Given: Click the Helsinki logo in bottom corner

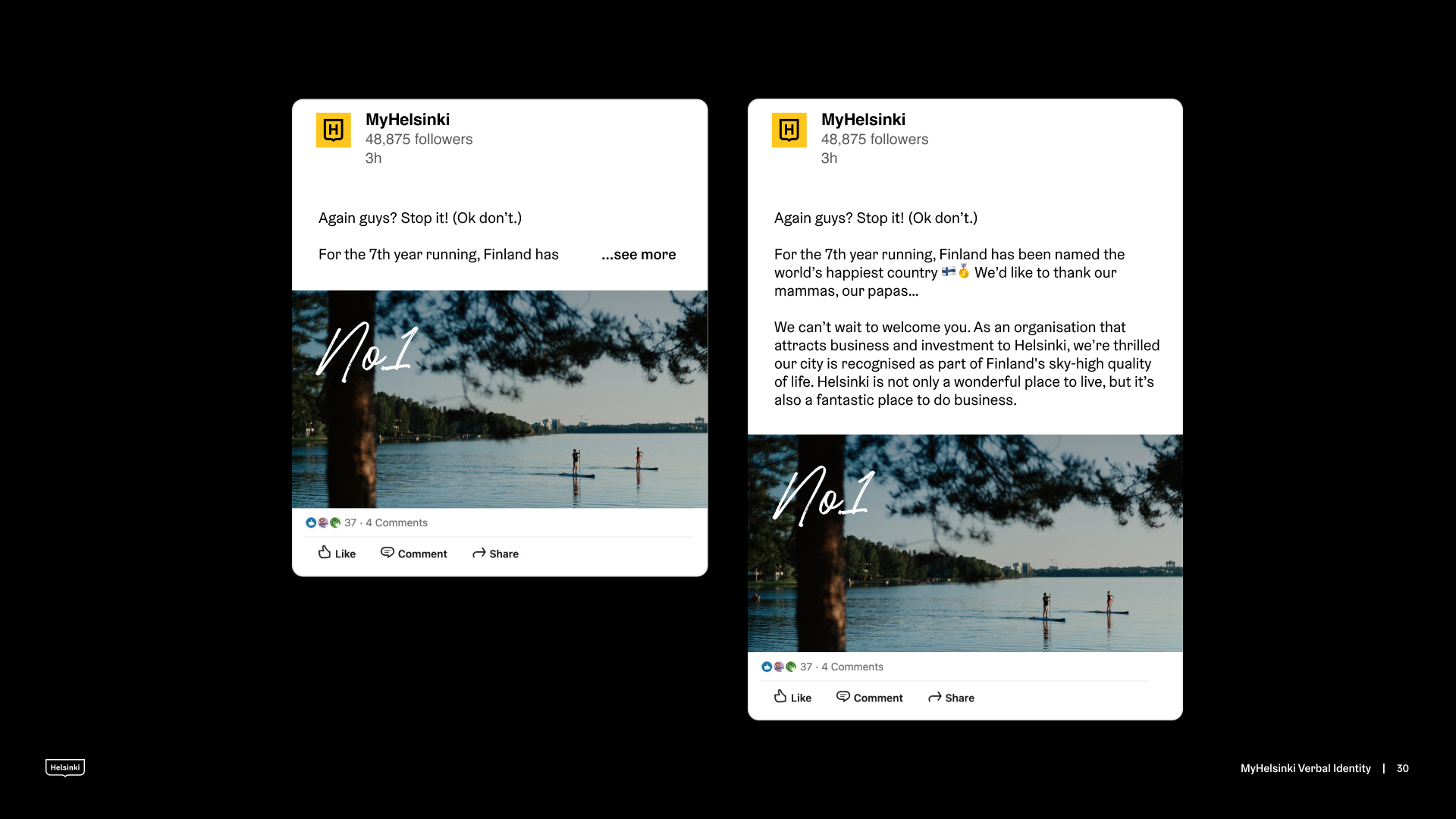Looking at the screenshot, I should coord(65,767).
